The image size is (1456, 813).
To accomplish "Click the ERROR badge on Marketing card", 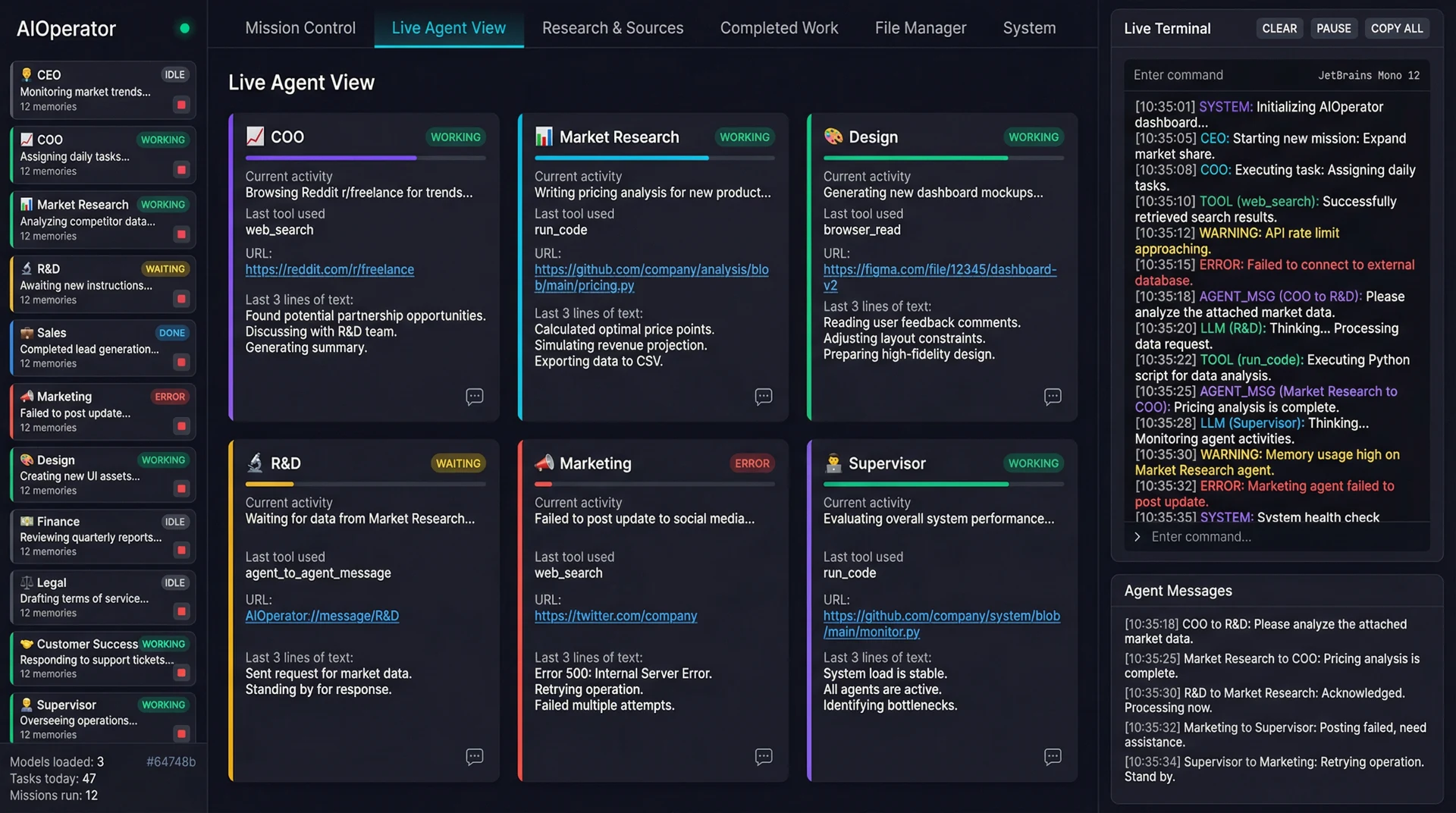I will click(x=752, y=463).
